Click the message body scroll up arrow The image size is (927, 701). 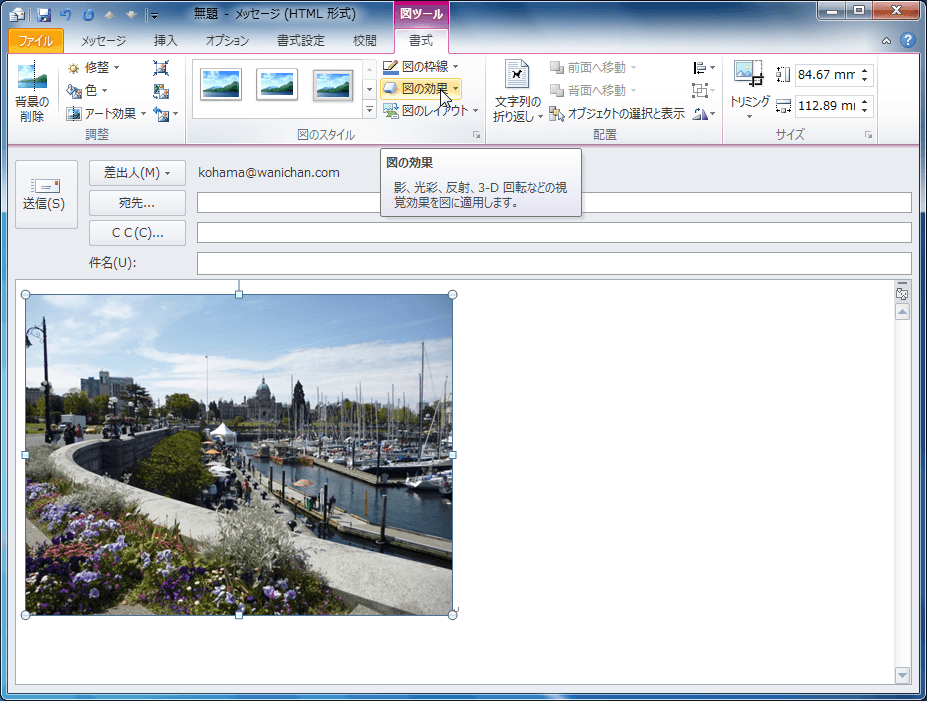tap(902, 311)
